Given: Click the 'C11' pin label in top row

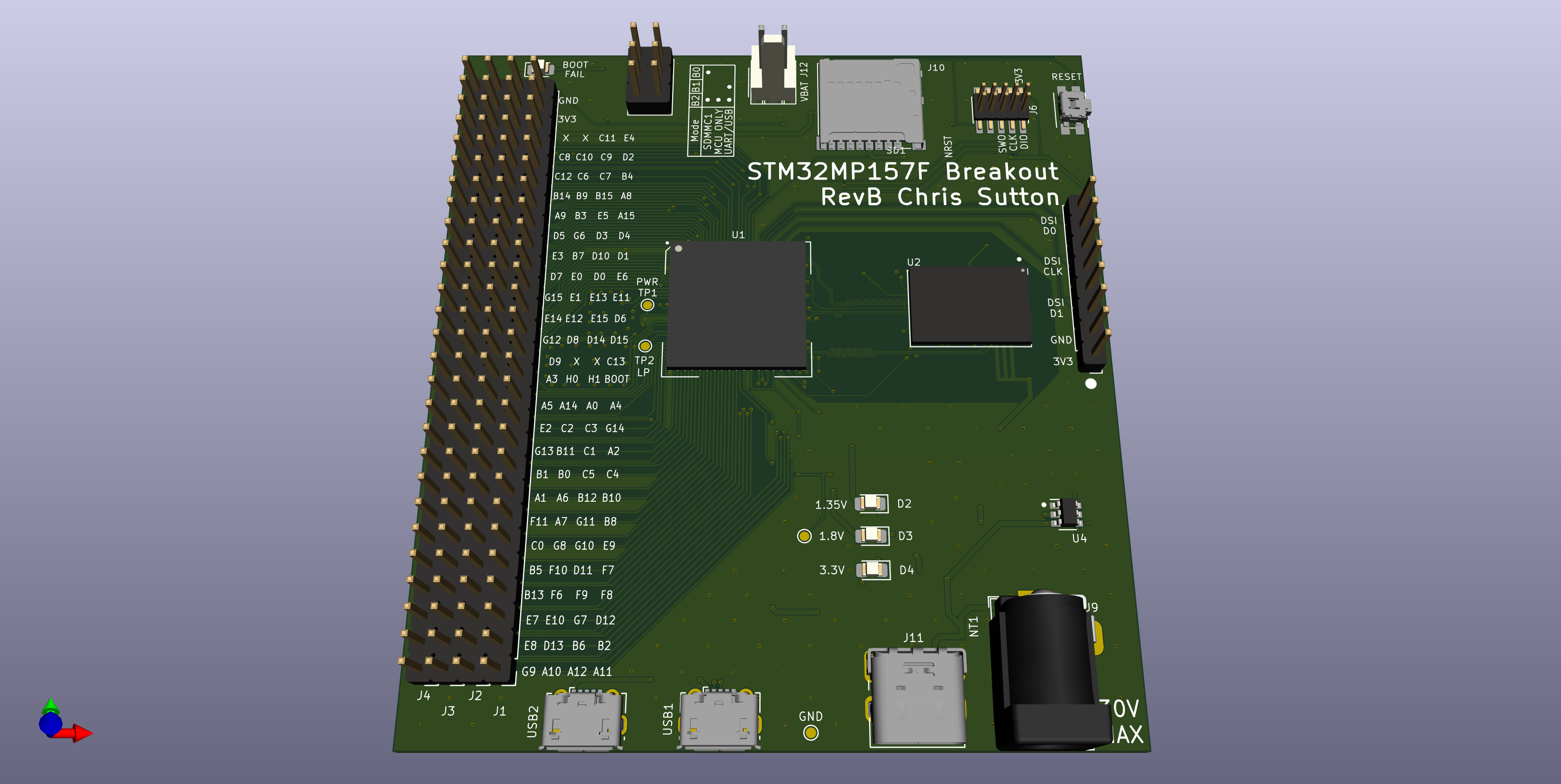Looking at the screenshot, I should click(x=607, y=138).
